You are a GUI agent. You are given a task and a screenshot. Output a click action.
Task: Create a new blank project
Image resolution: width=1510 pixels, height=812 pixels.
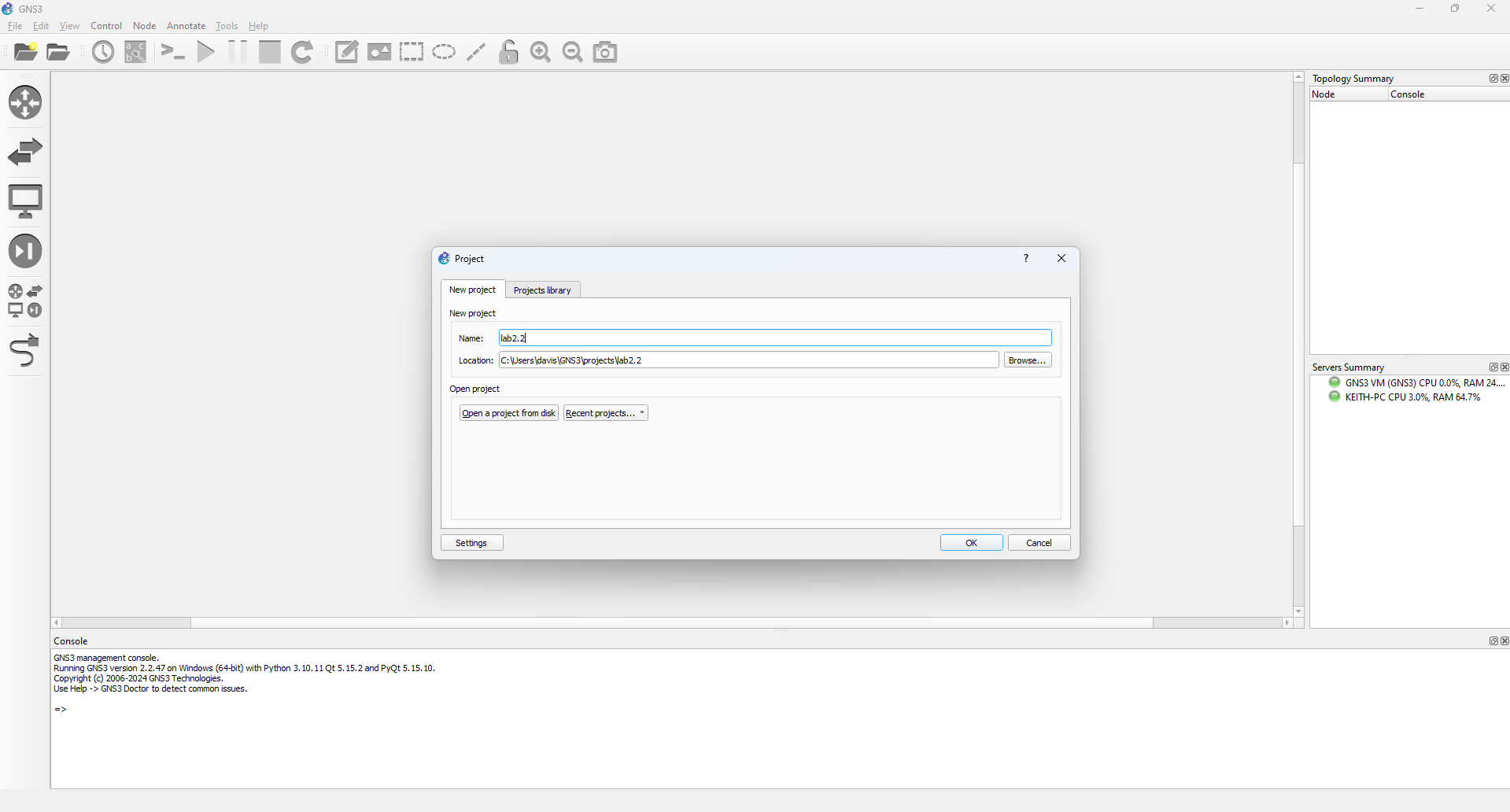(25, 52)
